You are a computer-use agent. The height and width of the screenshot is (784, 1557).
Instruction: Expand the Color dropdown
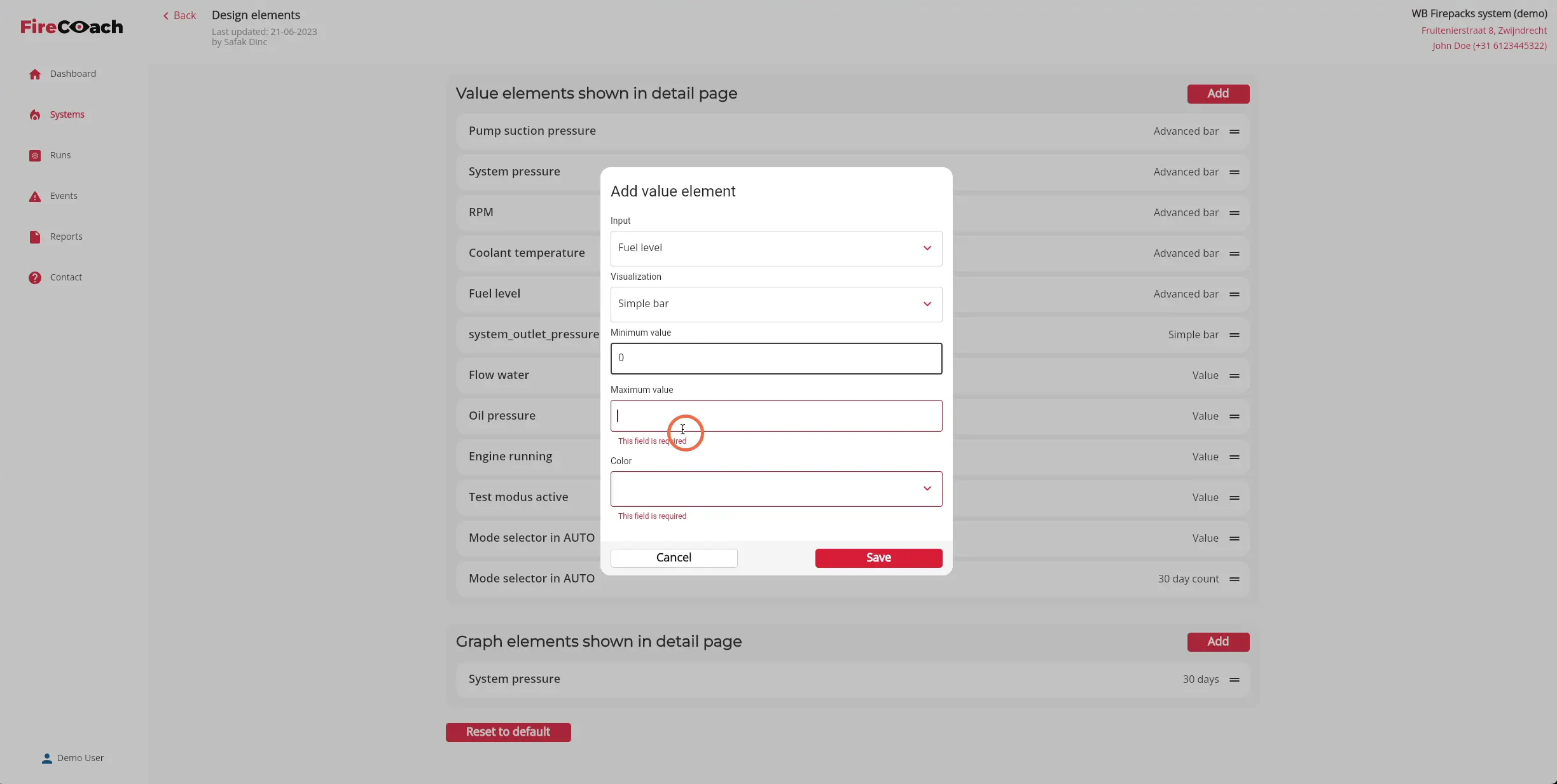tap(776, 488)
